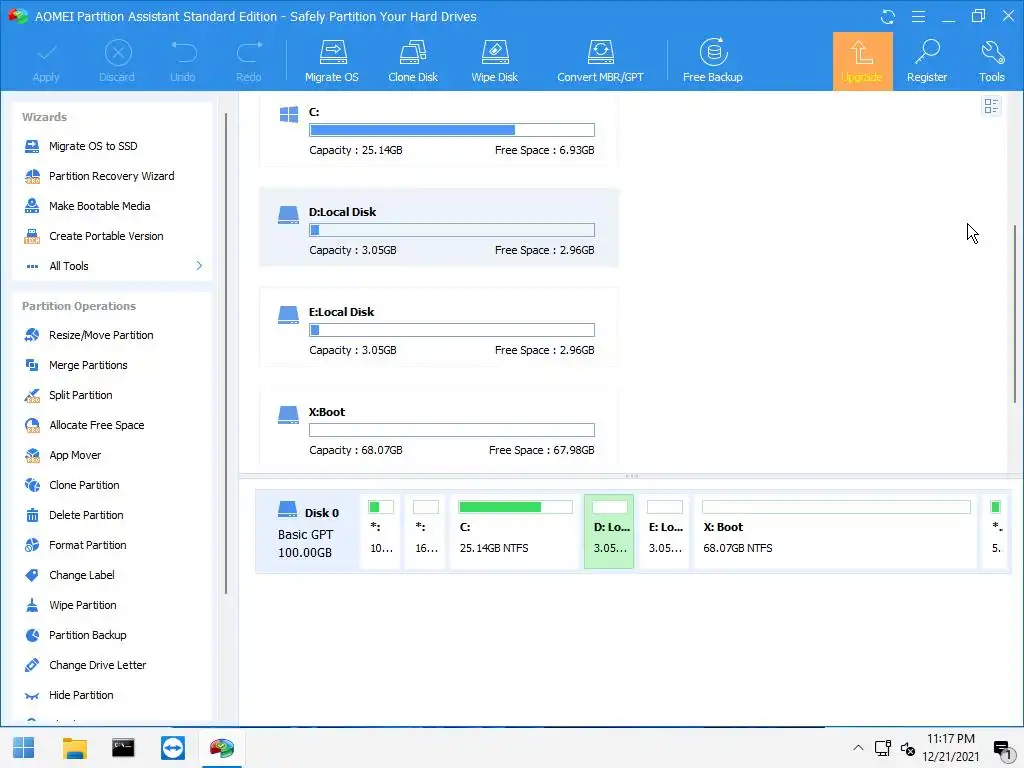This screenshot has width=1024, height=768.
Task: Toggle the partition list view layout icon
Action: click(991, 106)
